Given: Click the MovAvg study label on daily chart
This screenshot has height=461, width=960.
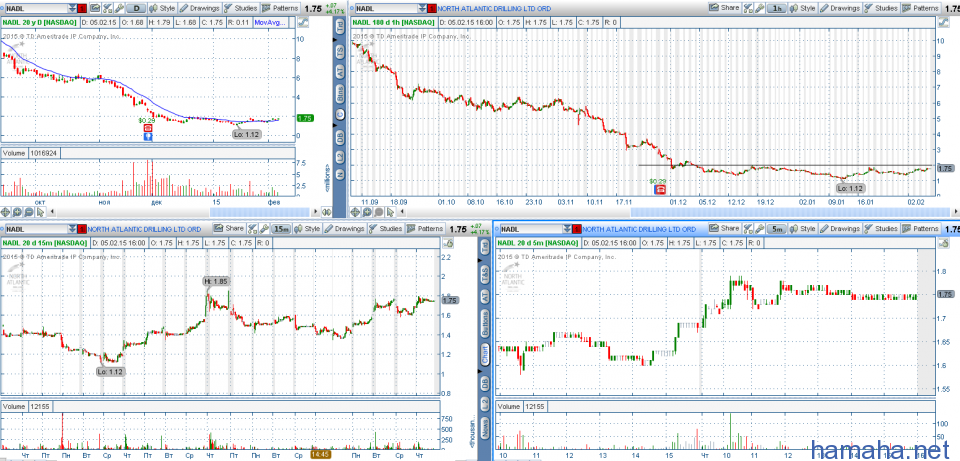Looking at the screenshot, I should 270,22.
